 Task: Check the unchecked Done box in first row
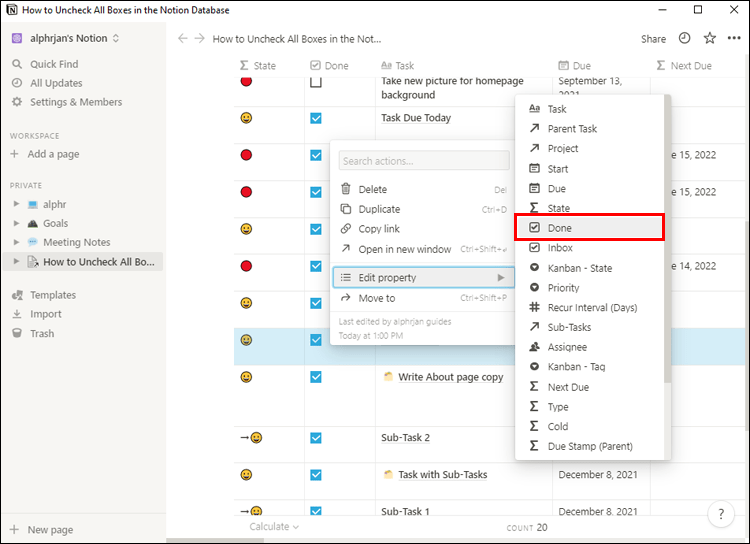(316, 82)
